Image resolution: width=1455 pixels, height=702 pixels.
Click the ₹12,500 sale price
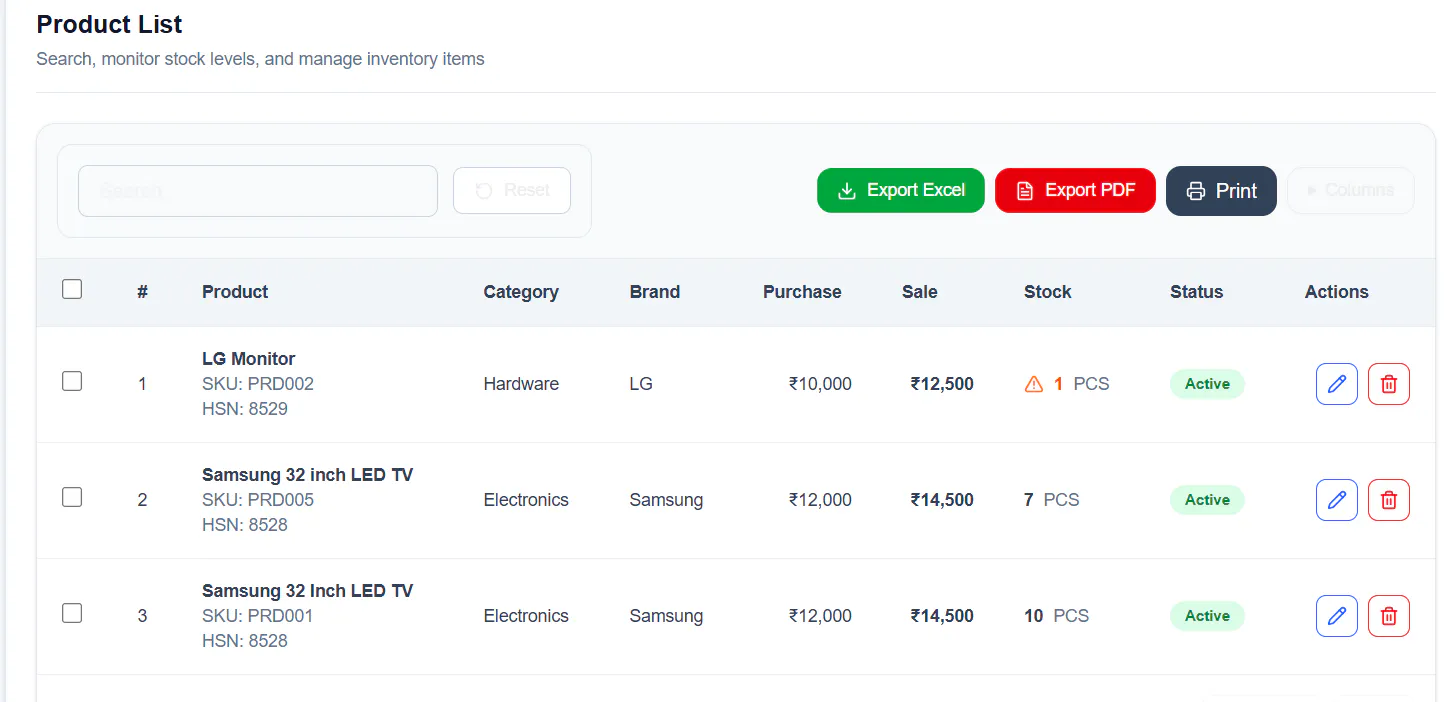(x=942, y=384)
